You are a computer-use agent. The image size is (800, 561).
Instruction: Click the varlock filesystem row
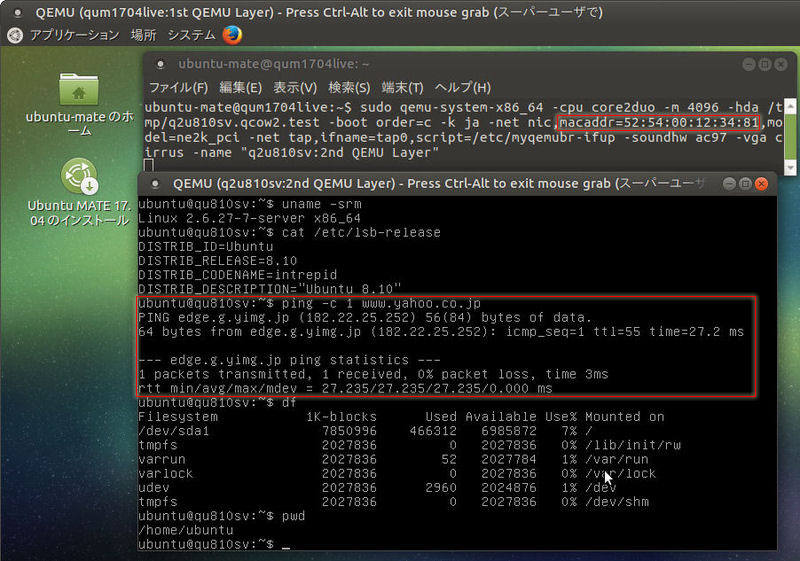pos(397,474)
